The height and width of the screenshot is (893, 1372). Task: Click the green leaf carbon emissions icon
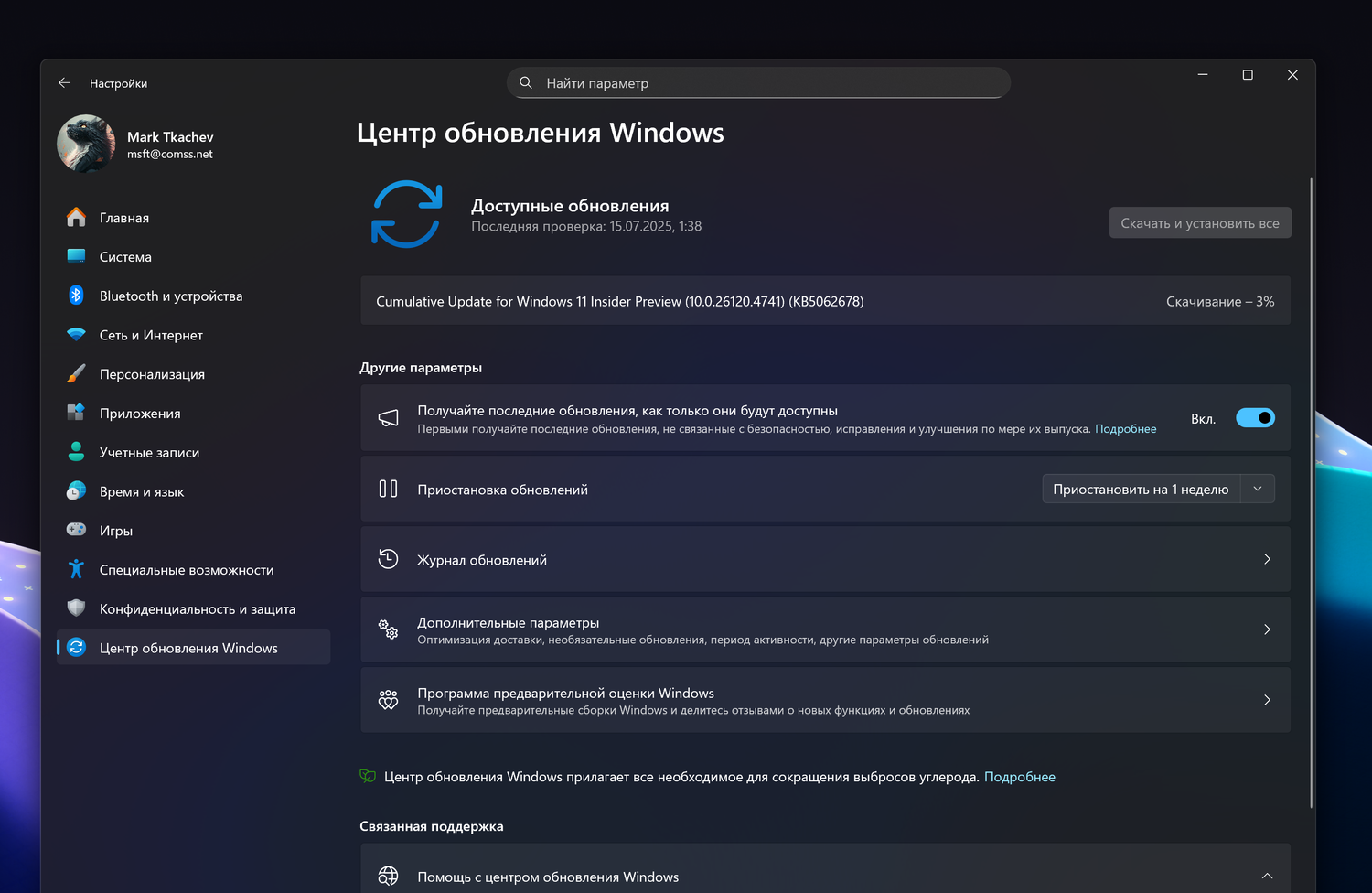[x=368, y=776]
